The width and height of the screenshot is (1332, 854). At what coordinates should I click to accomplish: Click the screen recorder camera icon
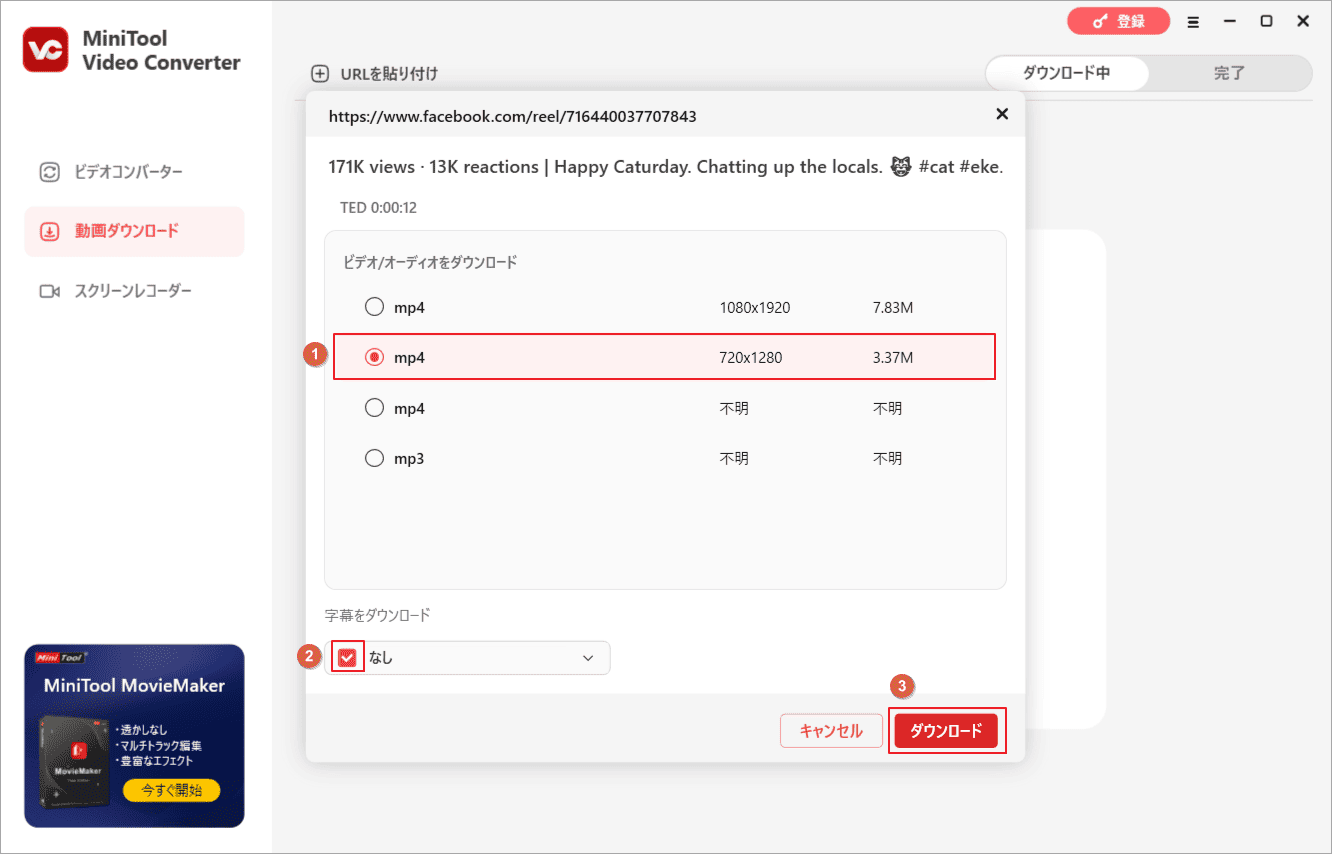pyautogui.click(x=49, y=291)
